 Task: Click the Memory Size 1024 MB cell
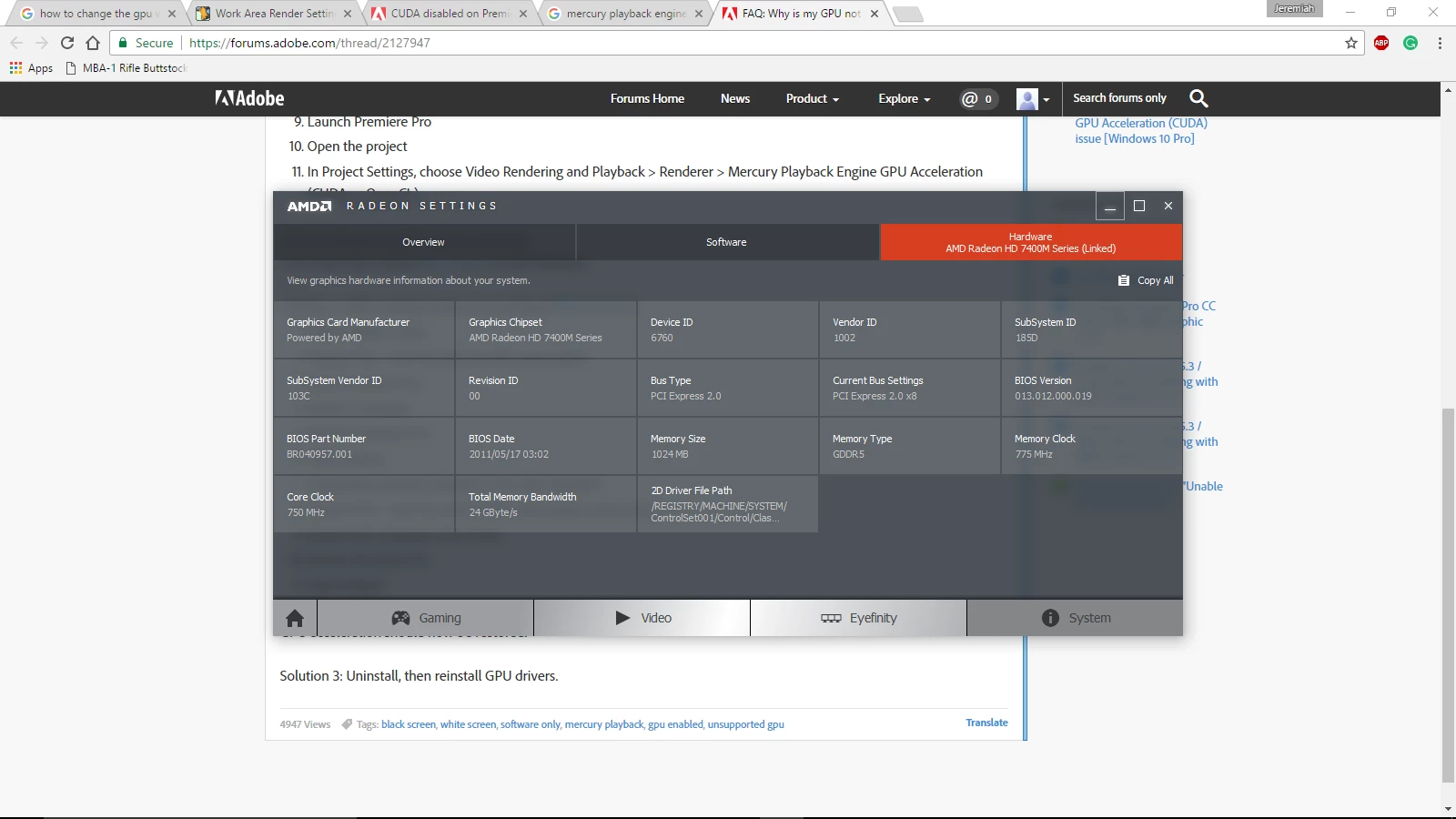(x=728, y=446)
